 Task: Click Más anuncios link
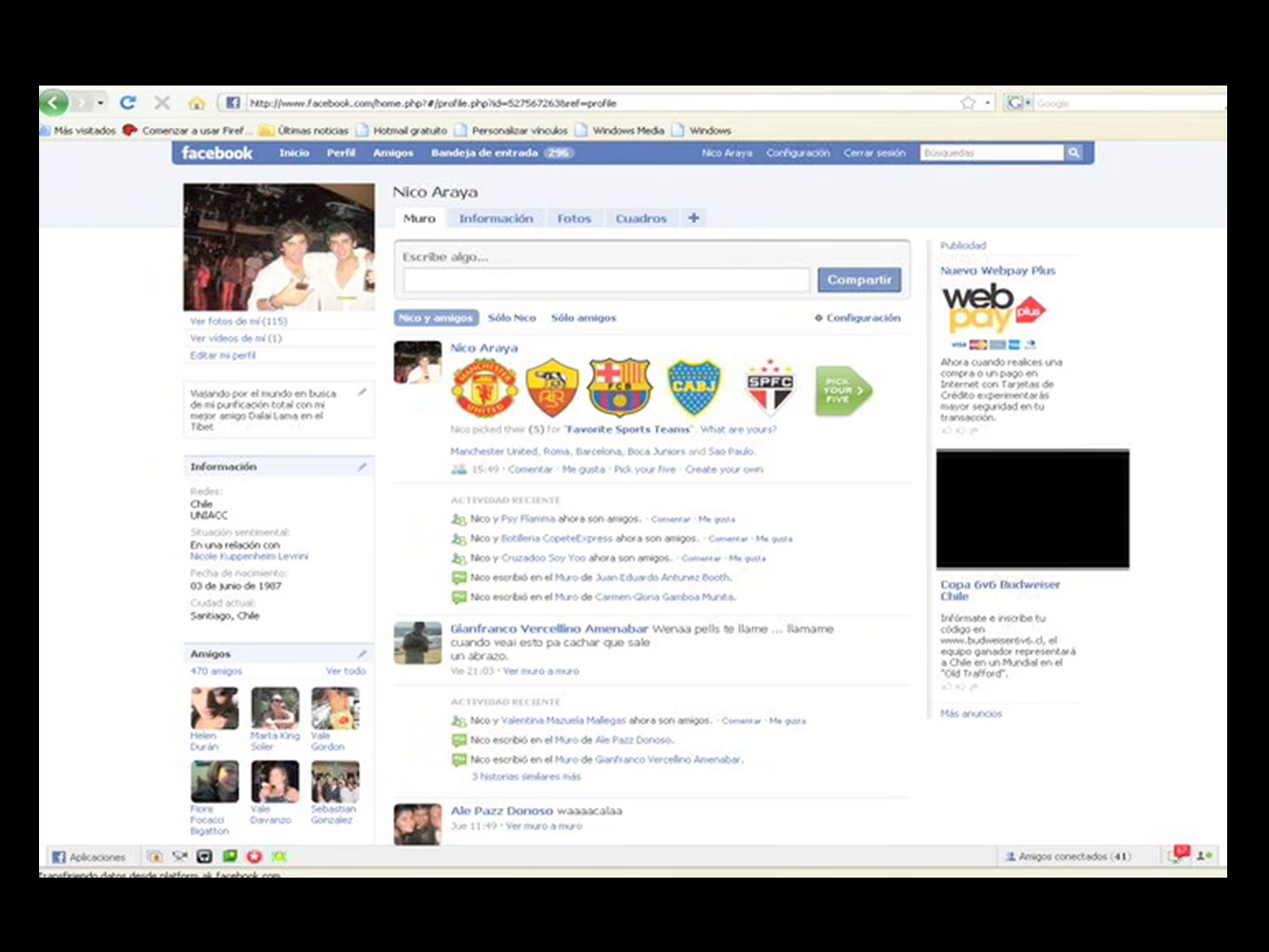[971, 713]
